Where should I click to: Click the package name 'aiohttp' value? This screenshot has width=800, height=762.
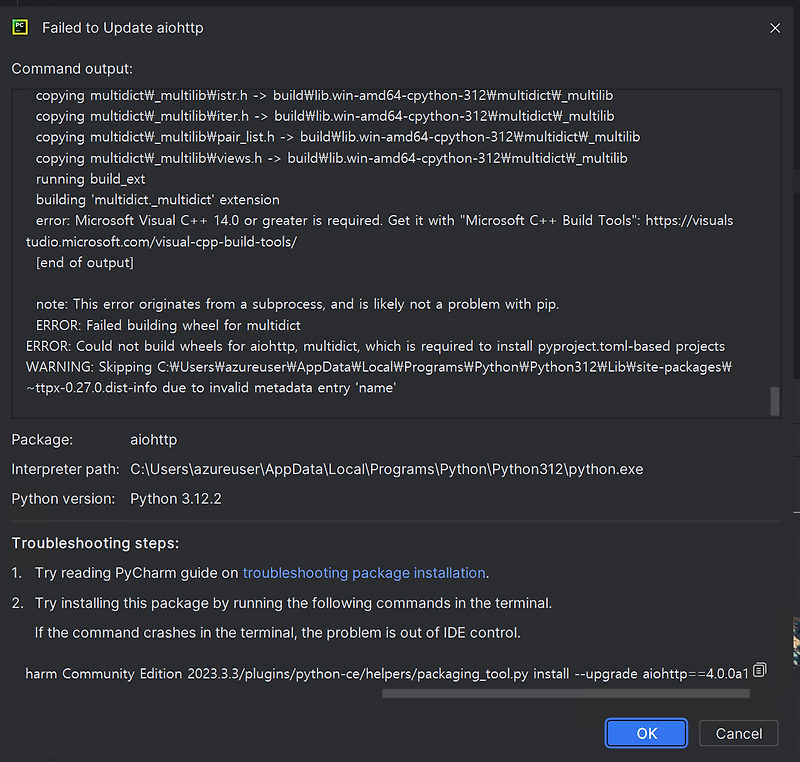[154, 440]
